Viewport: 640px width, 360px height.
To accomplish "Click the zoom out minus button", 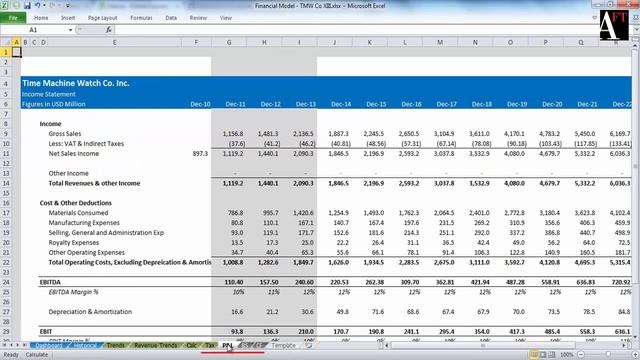I will tap(581, 355).
